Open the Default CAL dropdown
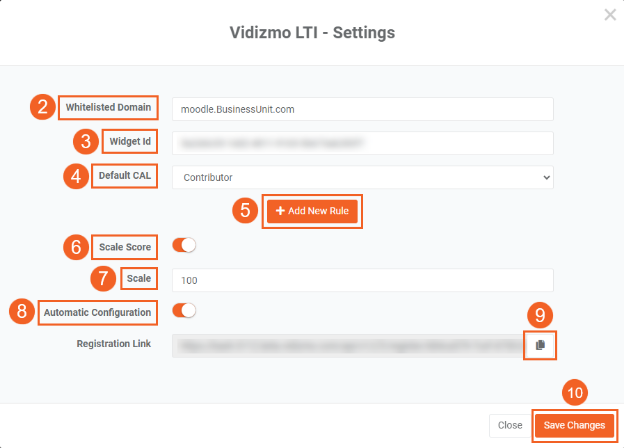 pos(362,177)
